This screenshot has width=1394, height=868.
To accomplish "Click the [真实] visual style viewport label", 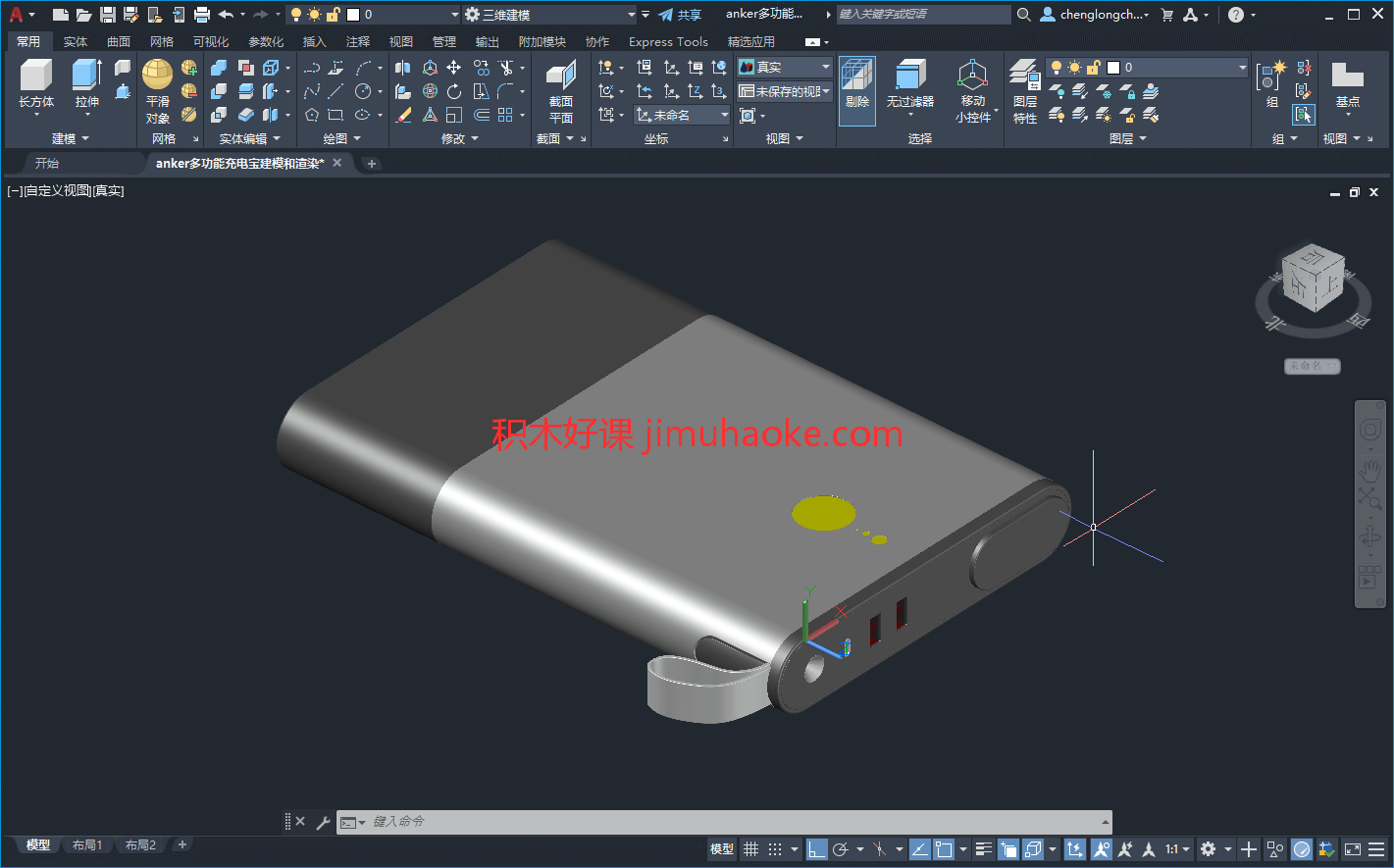I will tap(108, 191).
